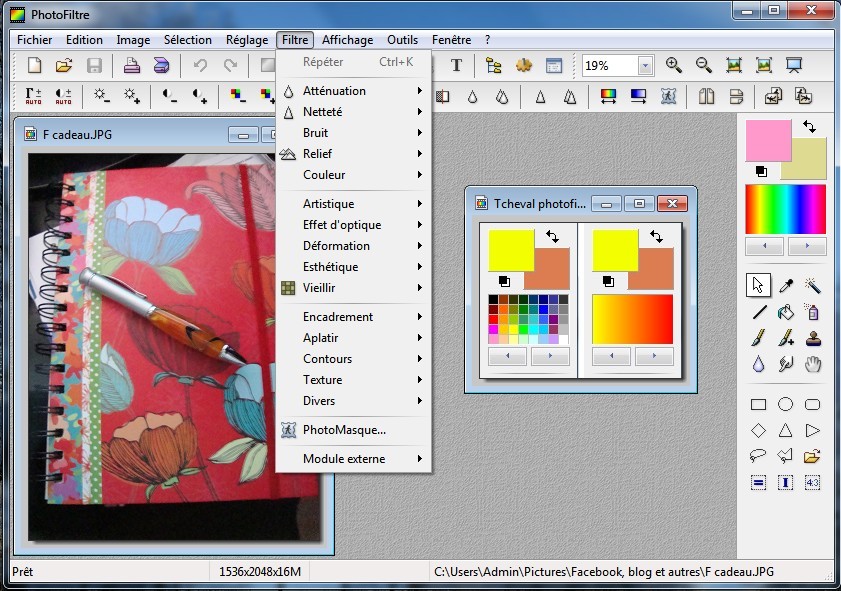Image resolution: width=841 pixels, height=591 pixels.
Task: Expand the Bruit submenu
Action: click(354, 132)
